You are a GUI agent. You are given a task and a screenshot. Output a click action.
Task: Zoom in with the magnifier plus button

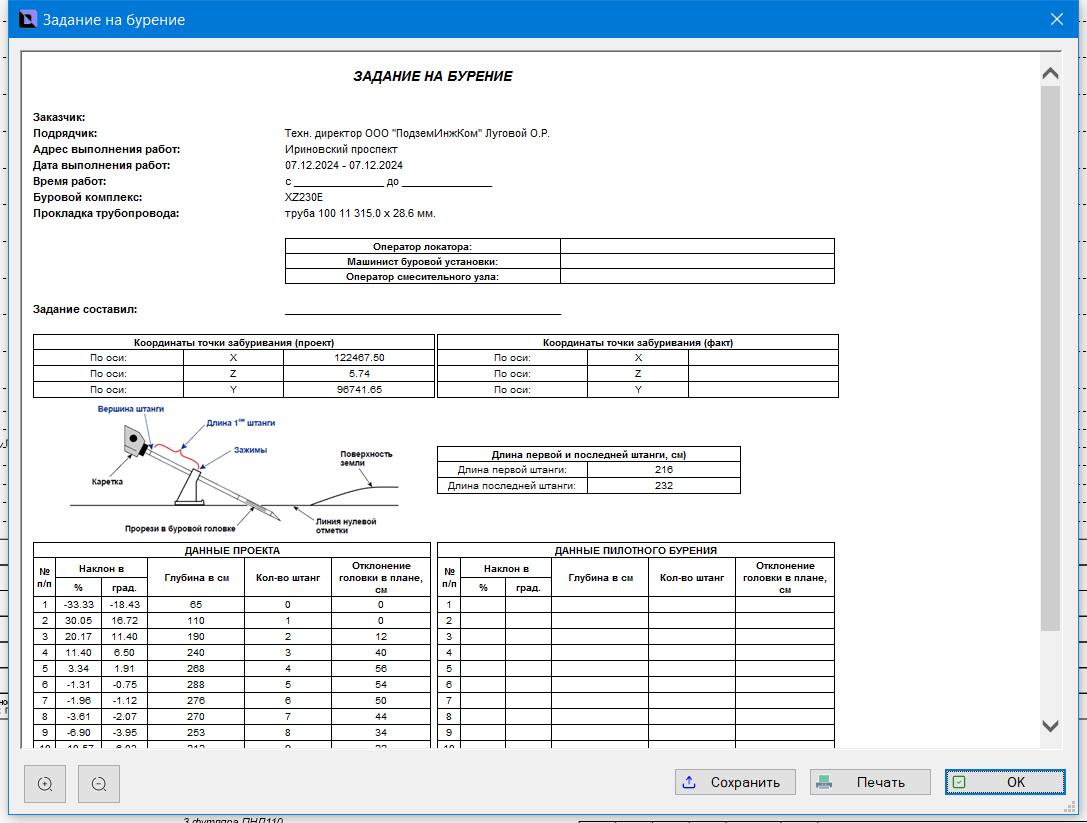coord(45,783)
